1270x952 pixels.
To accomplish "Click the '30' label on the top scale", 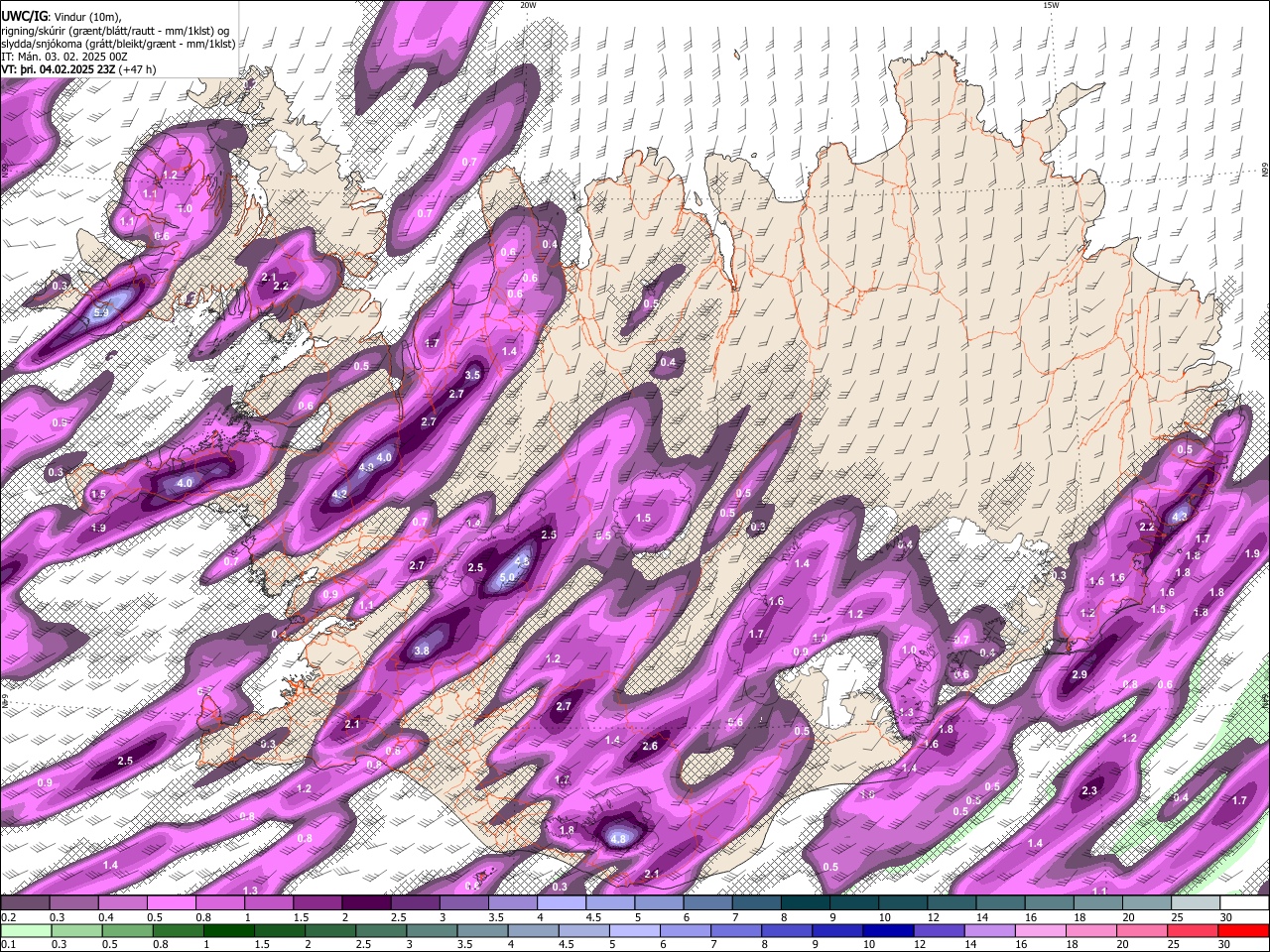I will tap(1226, 917).
